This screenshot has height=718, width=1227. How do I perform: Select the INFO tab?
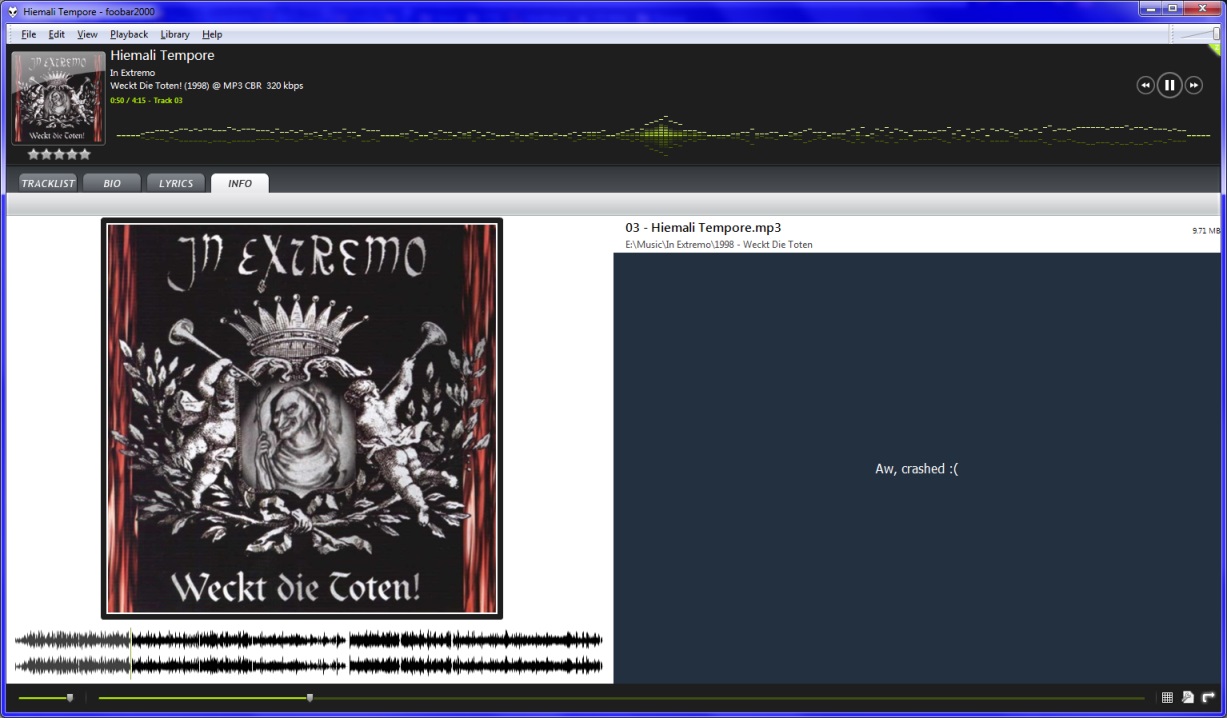click(240, 183)
